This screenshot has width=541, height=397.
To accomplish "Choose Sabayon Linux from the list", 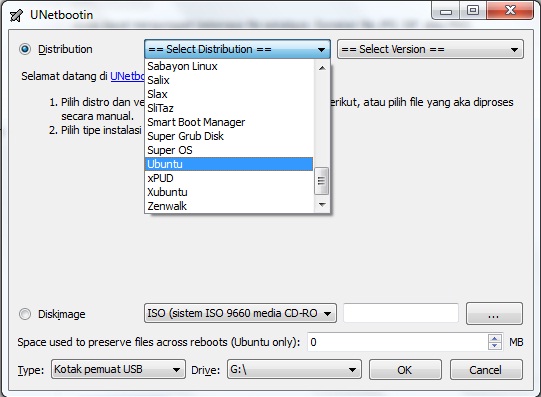I will [x=229, y=66].
